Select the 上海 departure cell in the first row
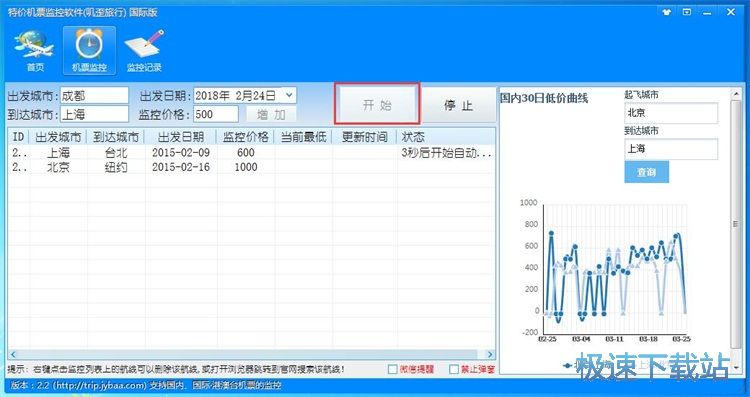The image size is (750, 397). point(58,153)
